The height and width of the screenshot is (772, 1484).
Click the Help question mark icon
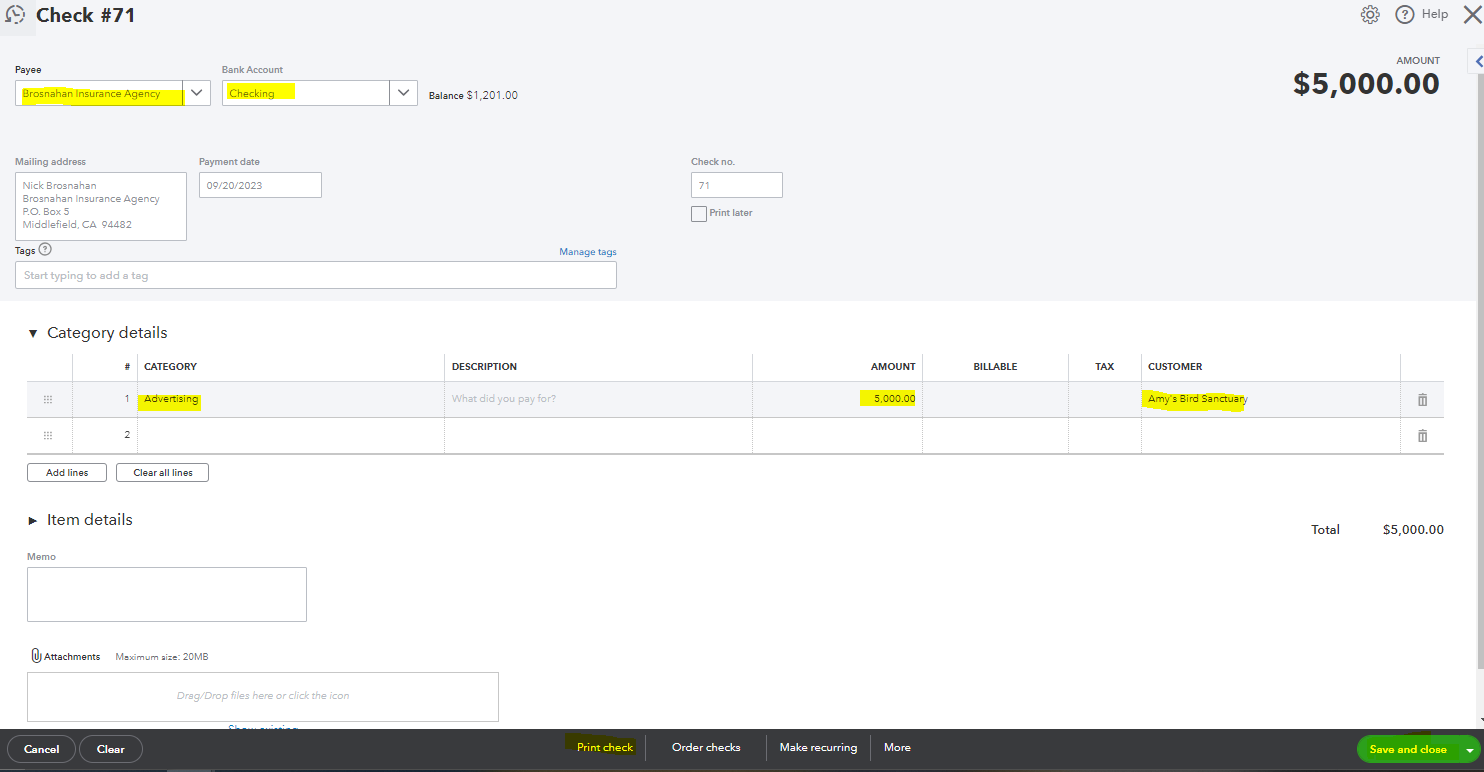point(1405,14)
